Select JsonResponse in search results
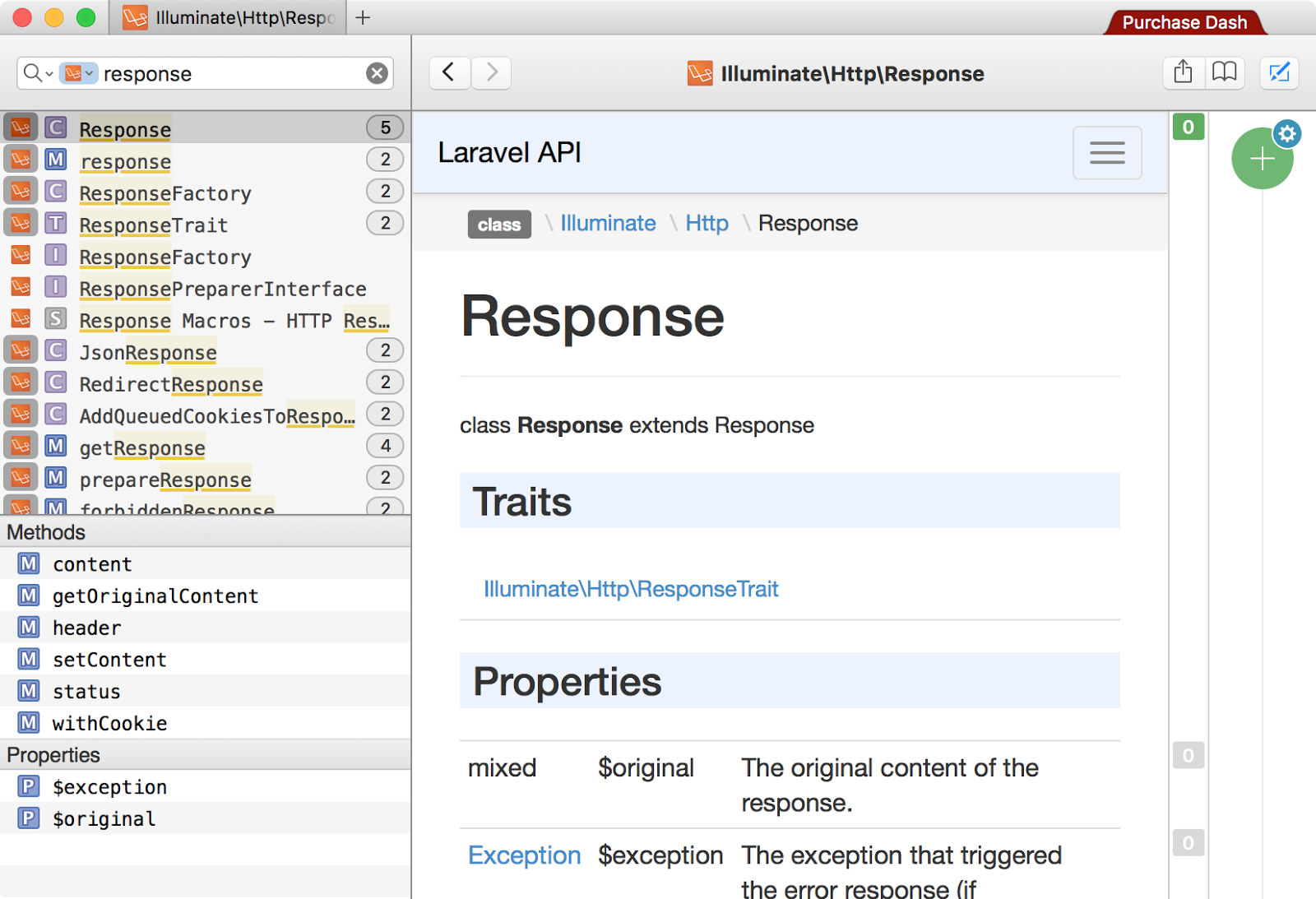1316x899 pixels. pos(148,352)
